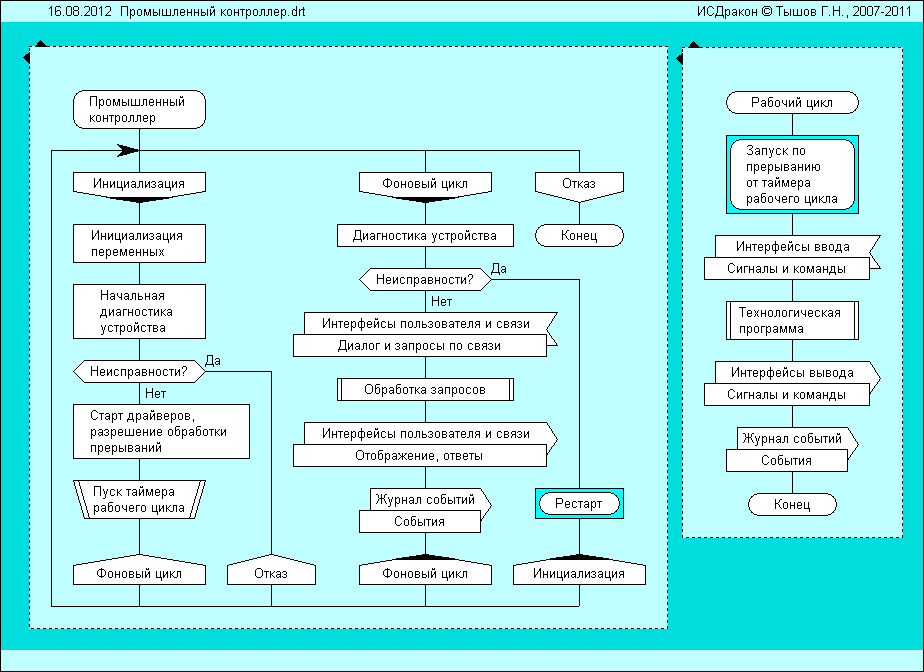924x672 pixels.
Task: Select the "Технологическая программа" insertion block
Action: point(790,320)
